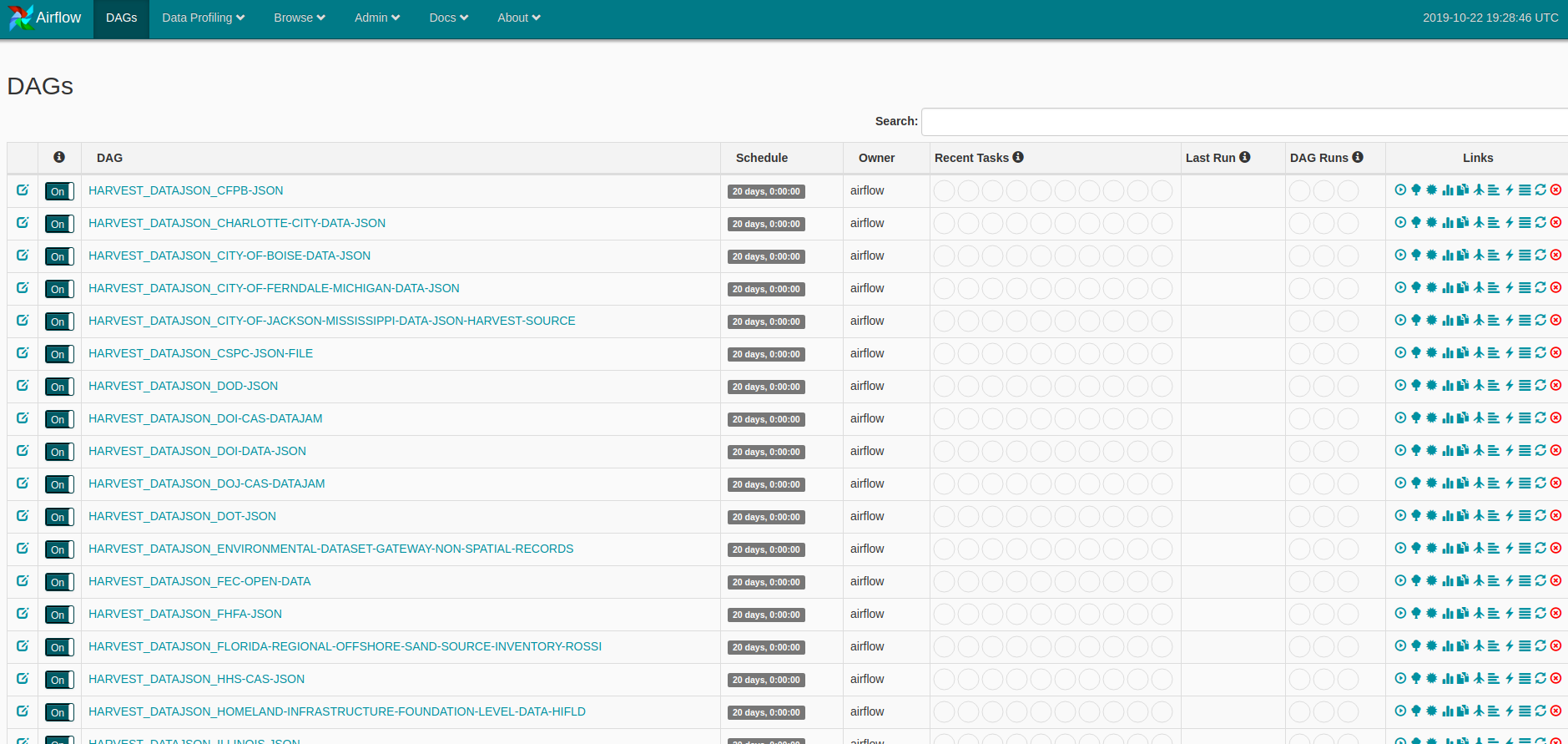Toggle On switch for CSPC-JSON-FILE DAG

tap(59, 354)
